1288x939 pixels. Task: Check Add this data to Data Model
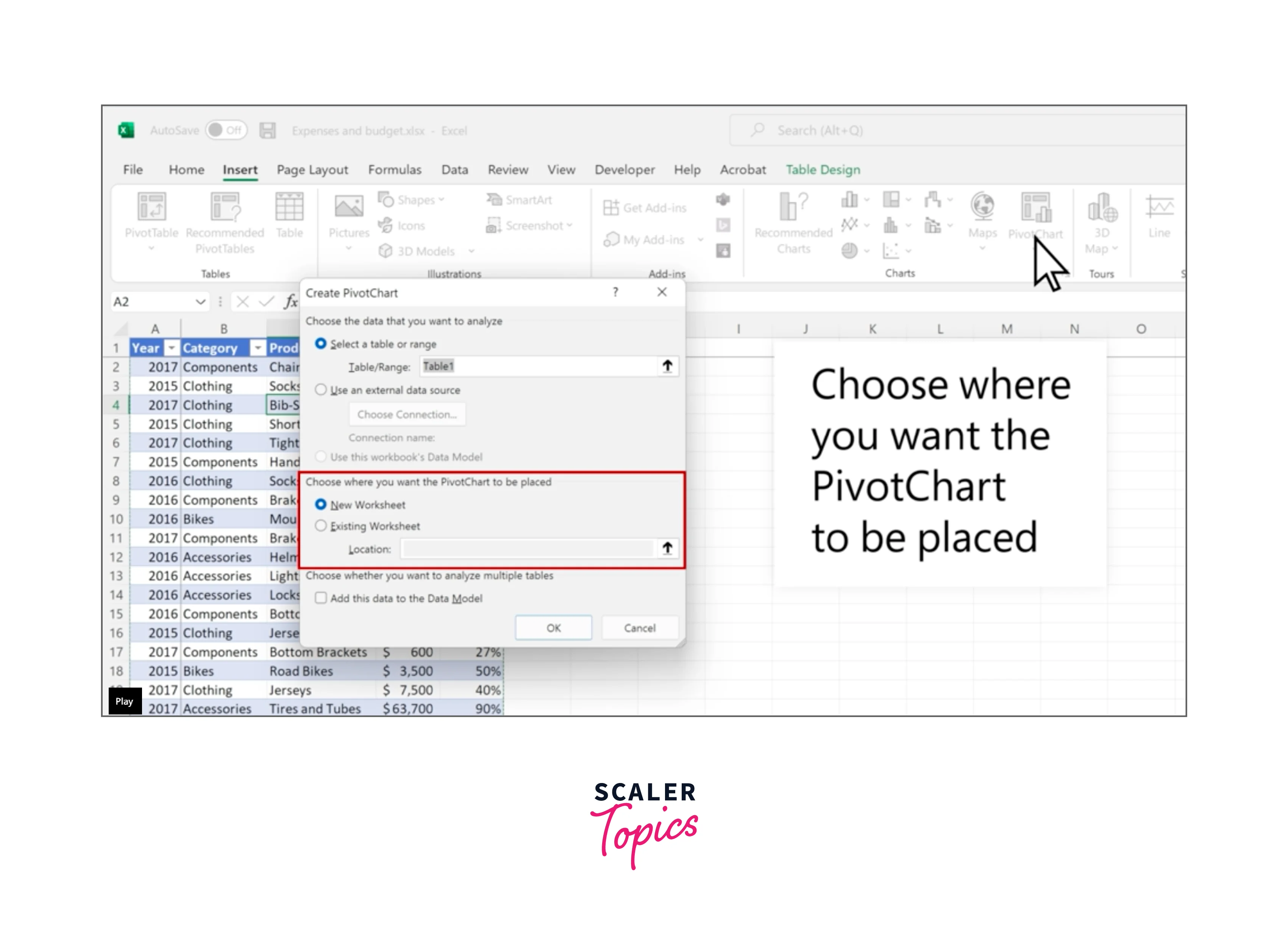point(321,598)
